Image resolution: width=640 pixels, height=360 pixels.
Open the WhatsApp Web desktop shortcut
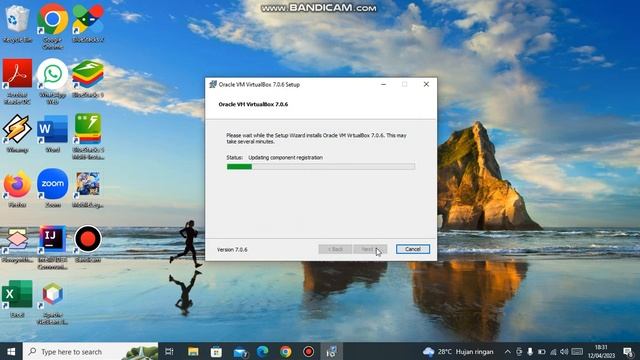tap(53, 81)
